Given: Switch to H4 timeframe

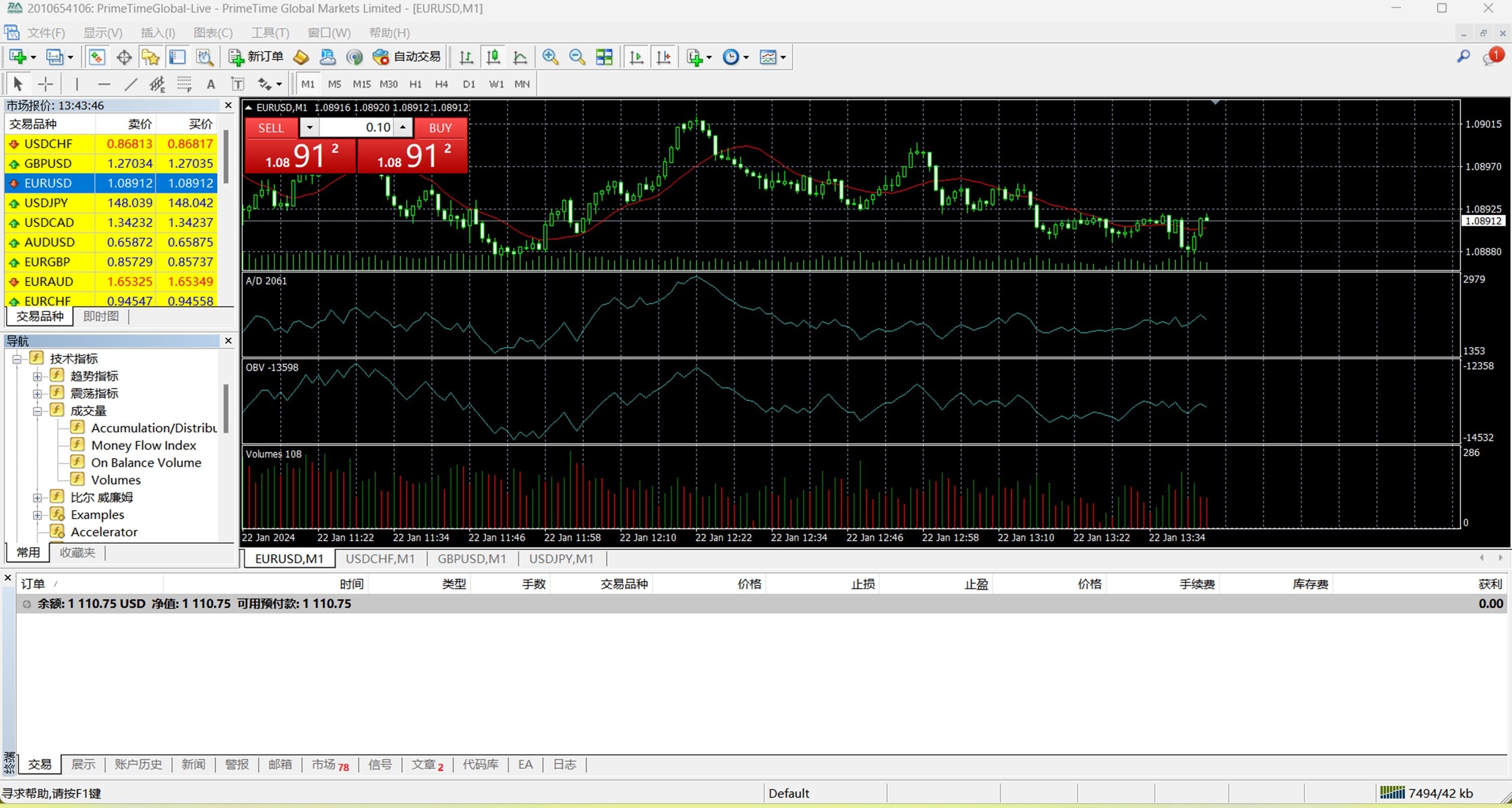Looking at the screenshot, I should click(441, 84).
